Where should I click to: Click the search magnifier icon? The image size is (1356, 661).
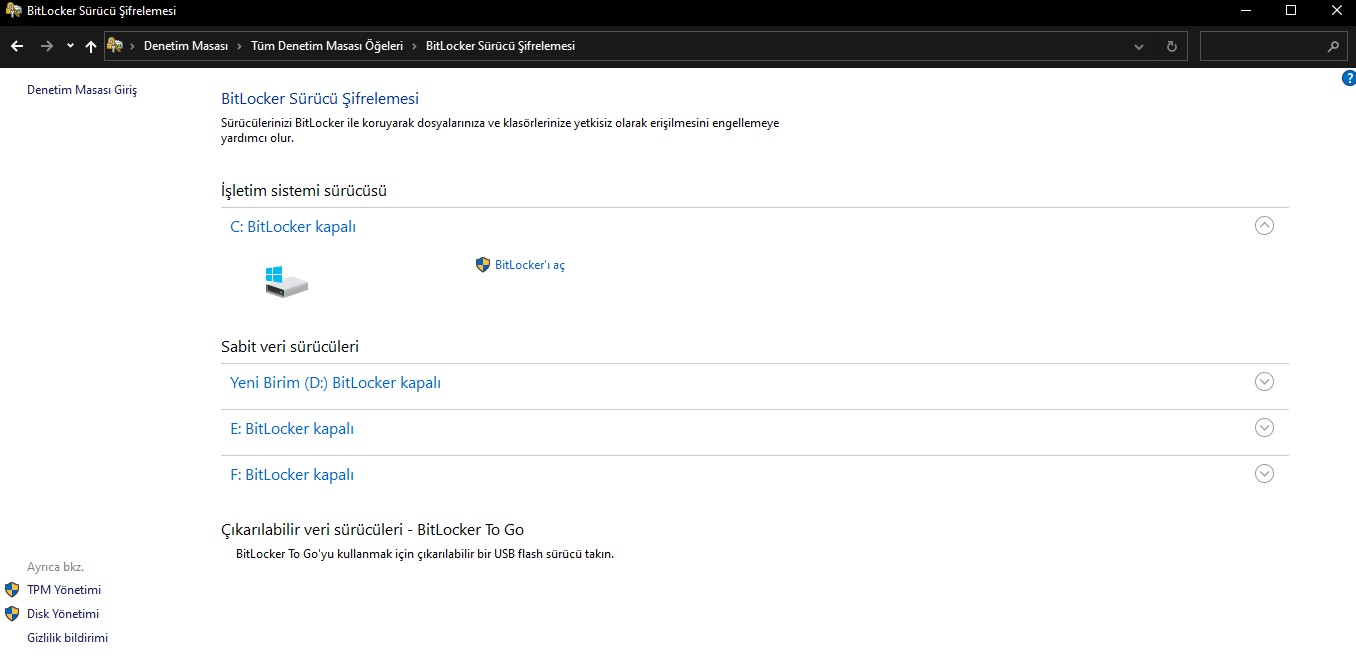[x=1333, y=46]
